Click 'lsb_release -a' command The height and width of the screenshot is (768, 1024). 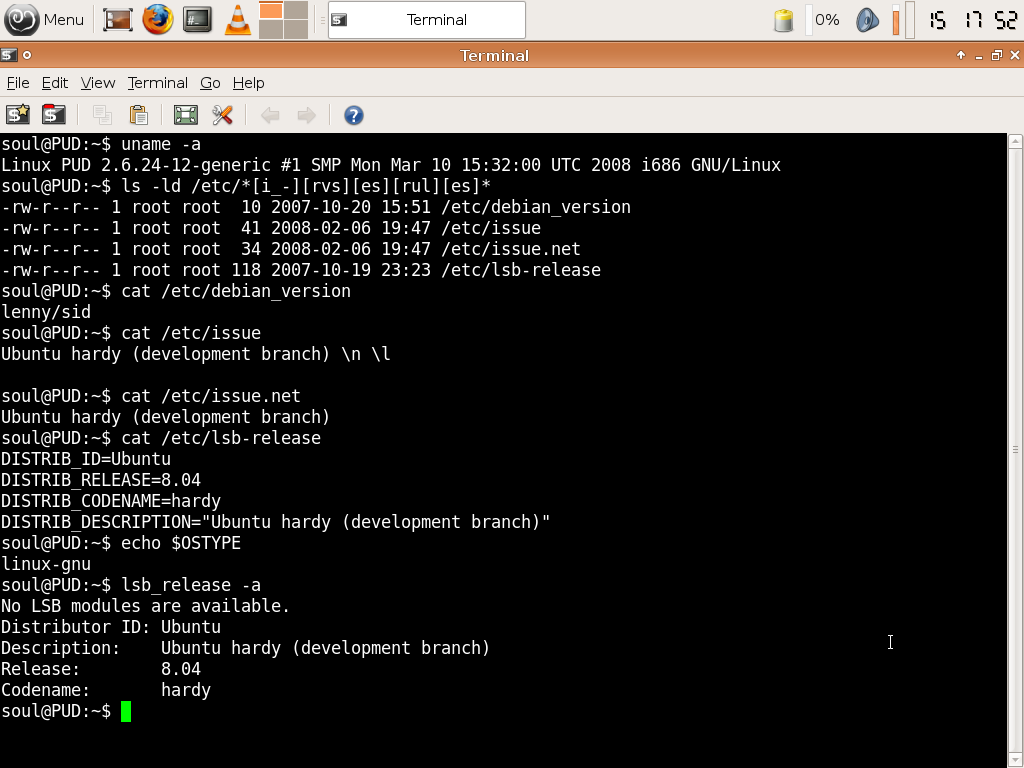point(191,585)
